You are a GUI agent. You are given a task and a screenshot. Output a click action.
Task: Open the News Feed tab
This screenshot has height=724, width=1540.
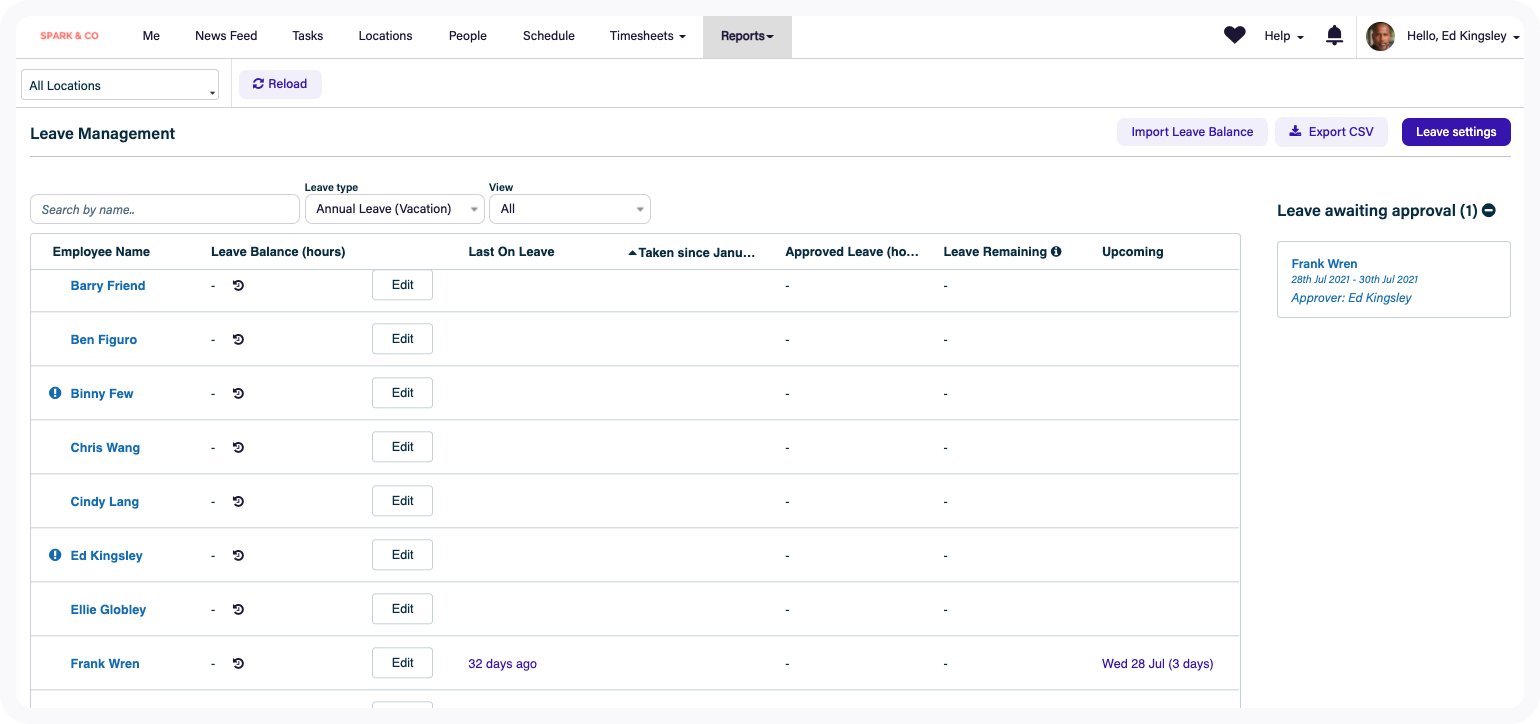226,36
